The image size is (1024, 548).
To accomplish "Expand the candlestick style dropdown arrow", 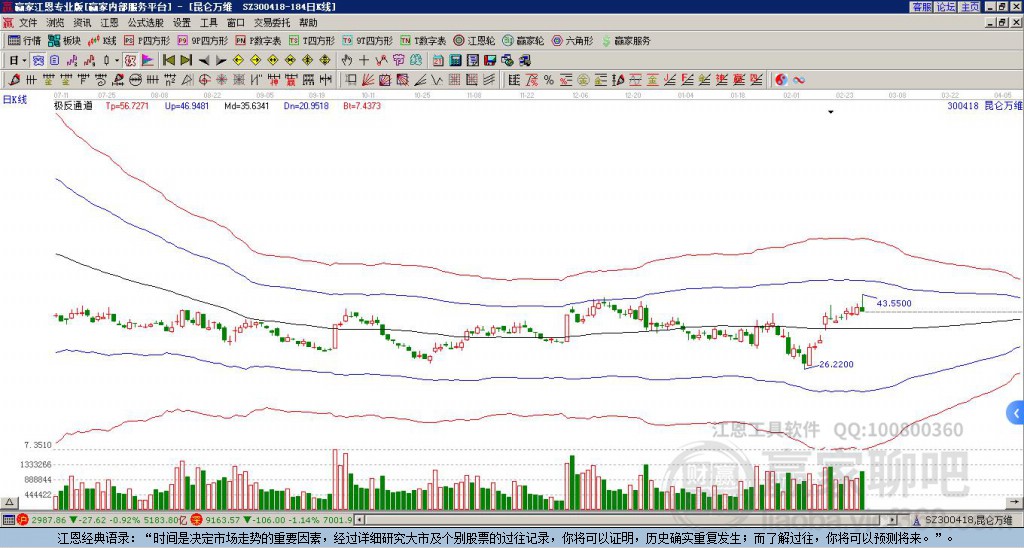I will click(x=116, y=60).
